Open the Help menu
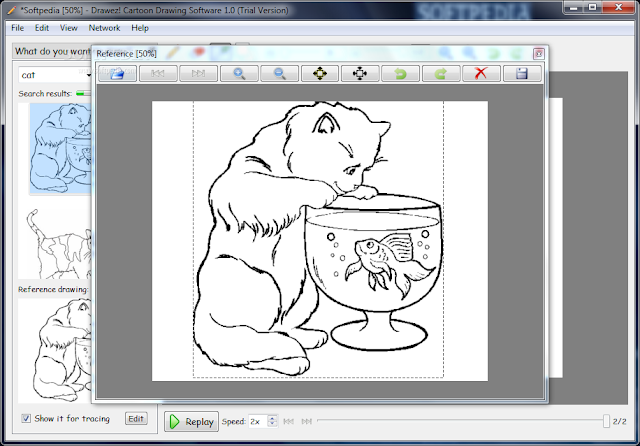 [x=140, y=28]
